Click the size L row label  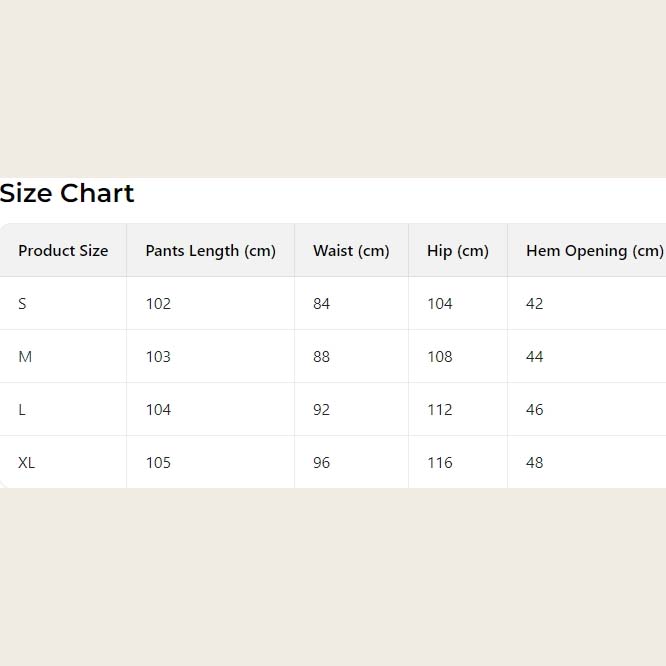coord(22,410)
